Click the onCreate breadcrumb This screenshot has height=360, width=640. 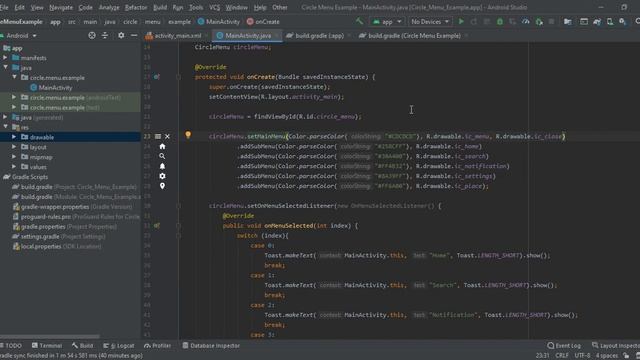point(263,22)
